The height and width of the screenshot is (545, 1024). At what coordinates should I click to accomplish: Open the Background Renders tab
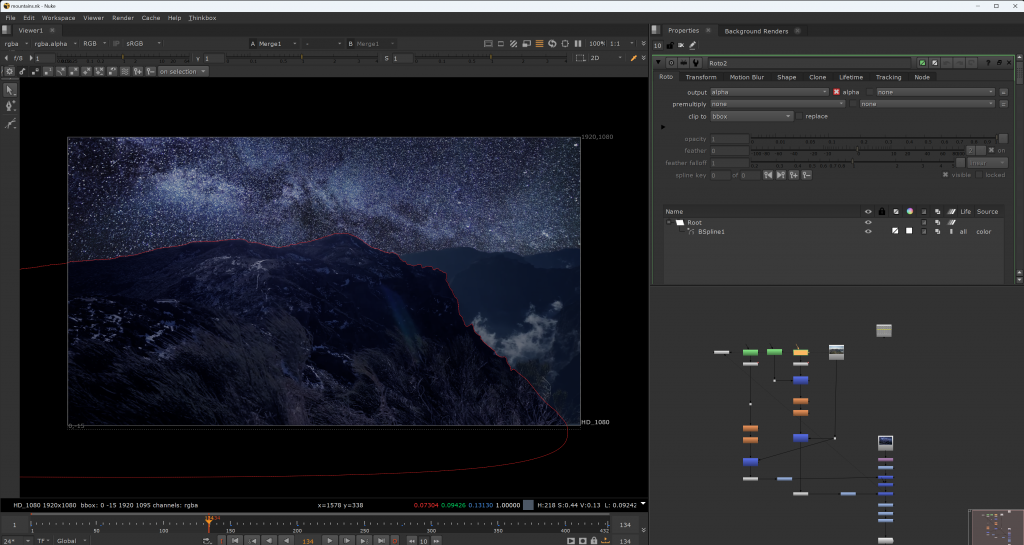pyautogui.click(x=756, y=31)
